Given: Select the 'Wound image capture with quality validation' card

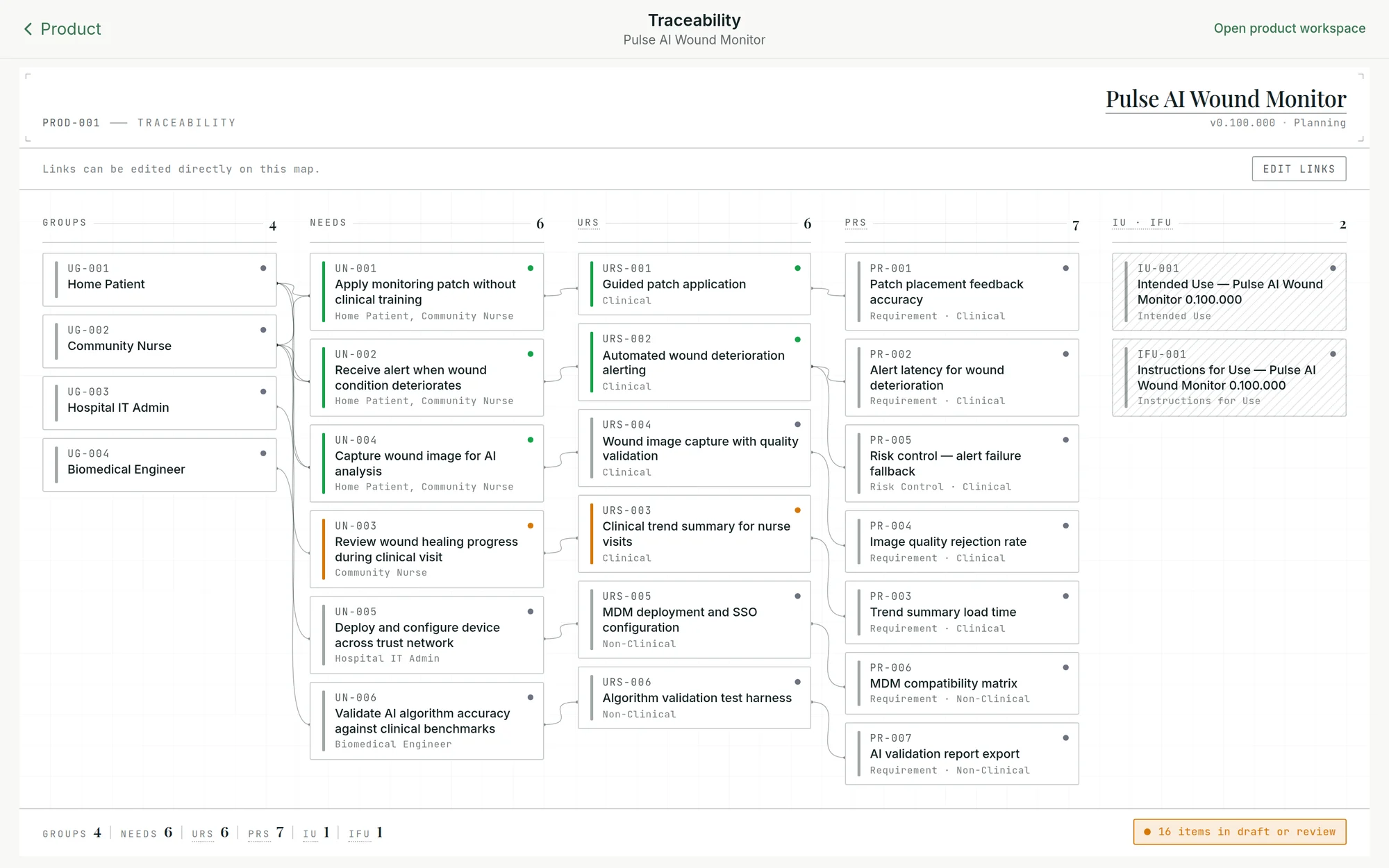Looking at the screenshot, I should [x=694, y=448].
